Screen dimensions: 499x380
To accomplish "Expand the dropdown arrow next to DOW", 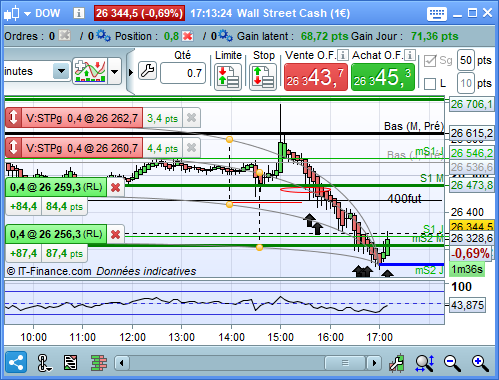I will point(27,14).
